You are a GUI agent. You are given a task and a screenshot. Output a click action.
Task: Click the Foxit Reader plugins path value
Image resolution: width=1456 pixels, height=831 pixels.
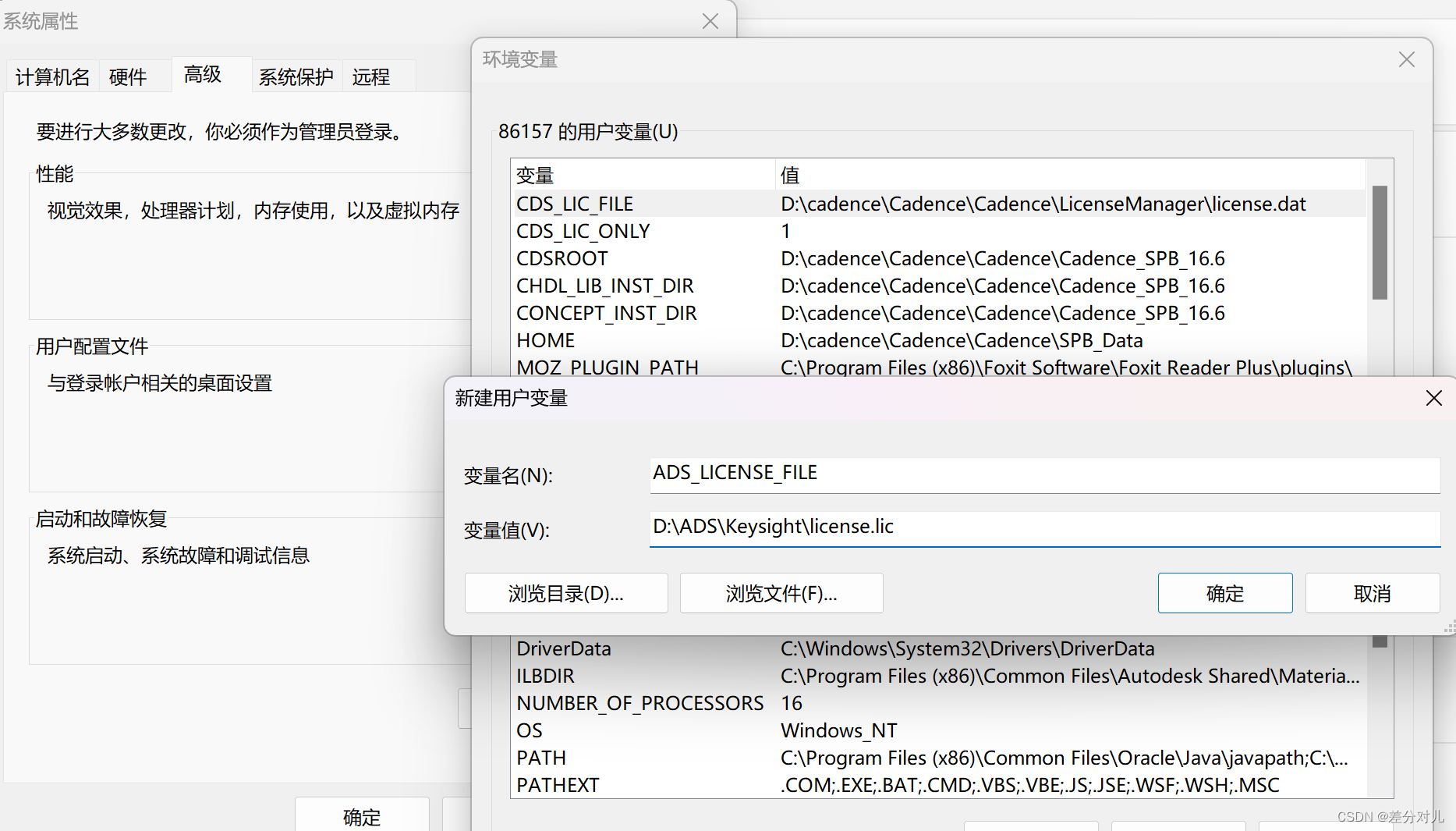pos(1066,367)
